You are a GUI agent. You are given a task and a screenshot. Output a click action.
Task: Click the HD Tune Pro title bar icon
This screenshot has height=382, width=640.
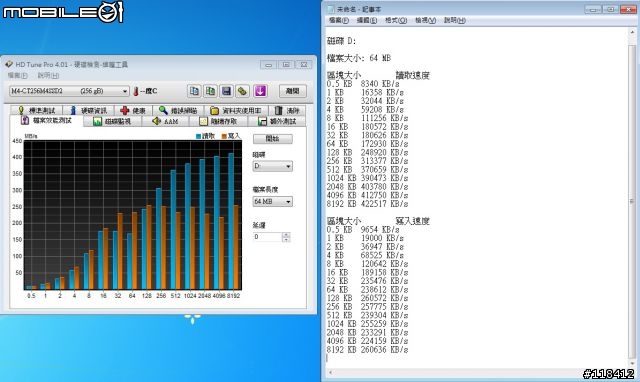(9, 64)
